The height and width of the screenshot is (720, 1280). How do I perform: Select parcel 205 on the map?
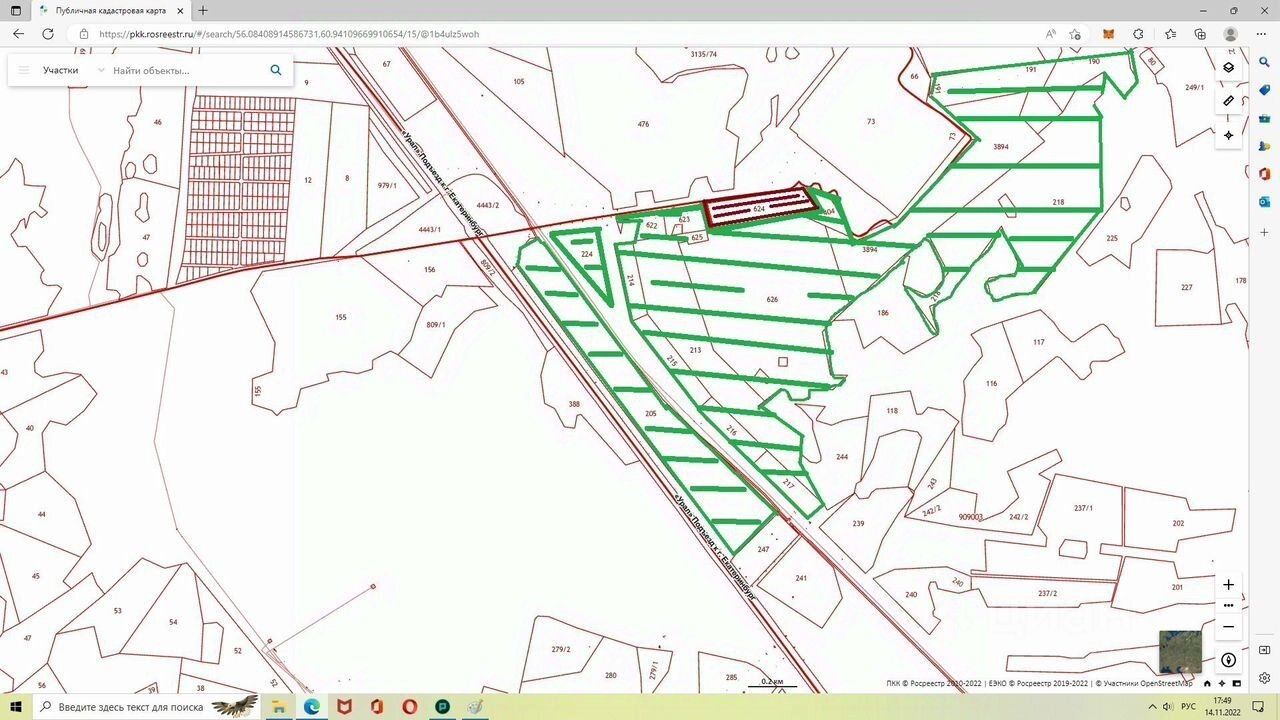651,413
